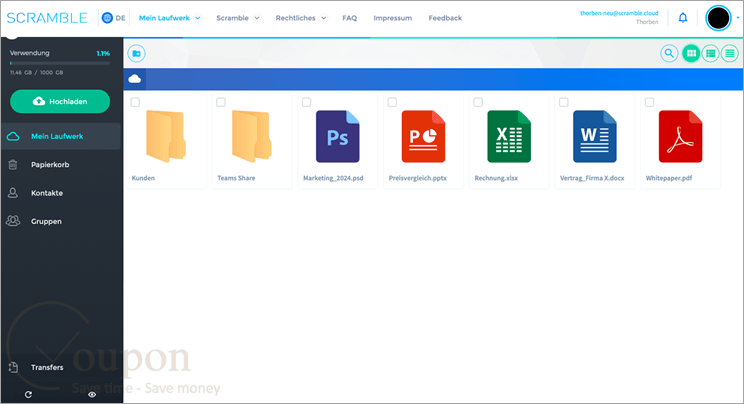Screen dimensions: 744x404
Task: Switch to compact list view icon
Action: coord(730,54)
